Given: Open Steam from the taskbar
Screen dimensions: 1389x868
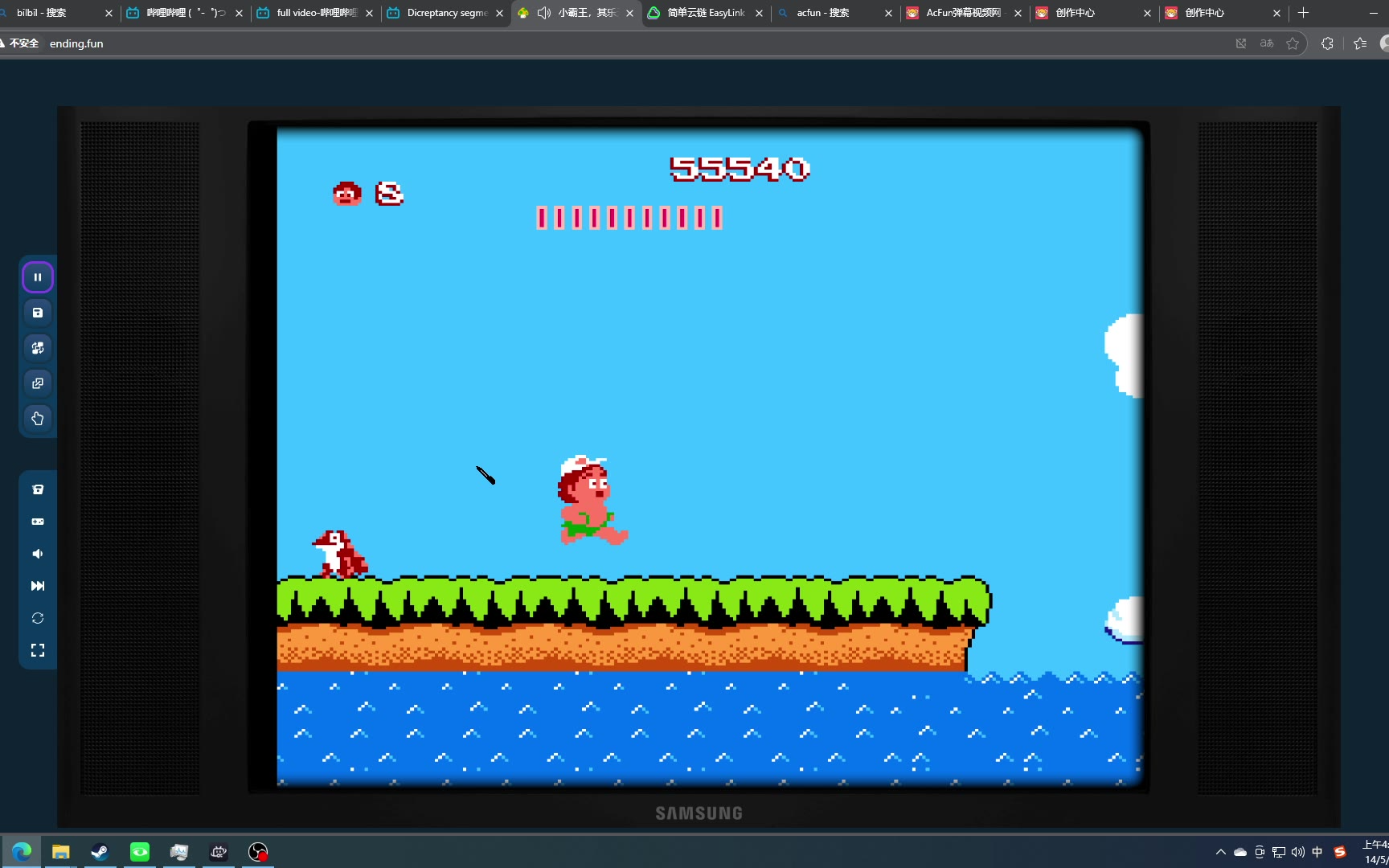Looking at the screenshot, I should point(100,852).
